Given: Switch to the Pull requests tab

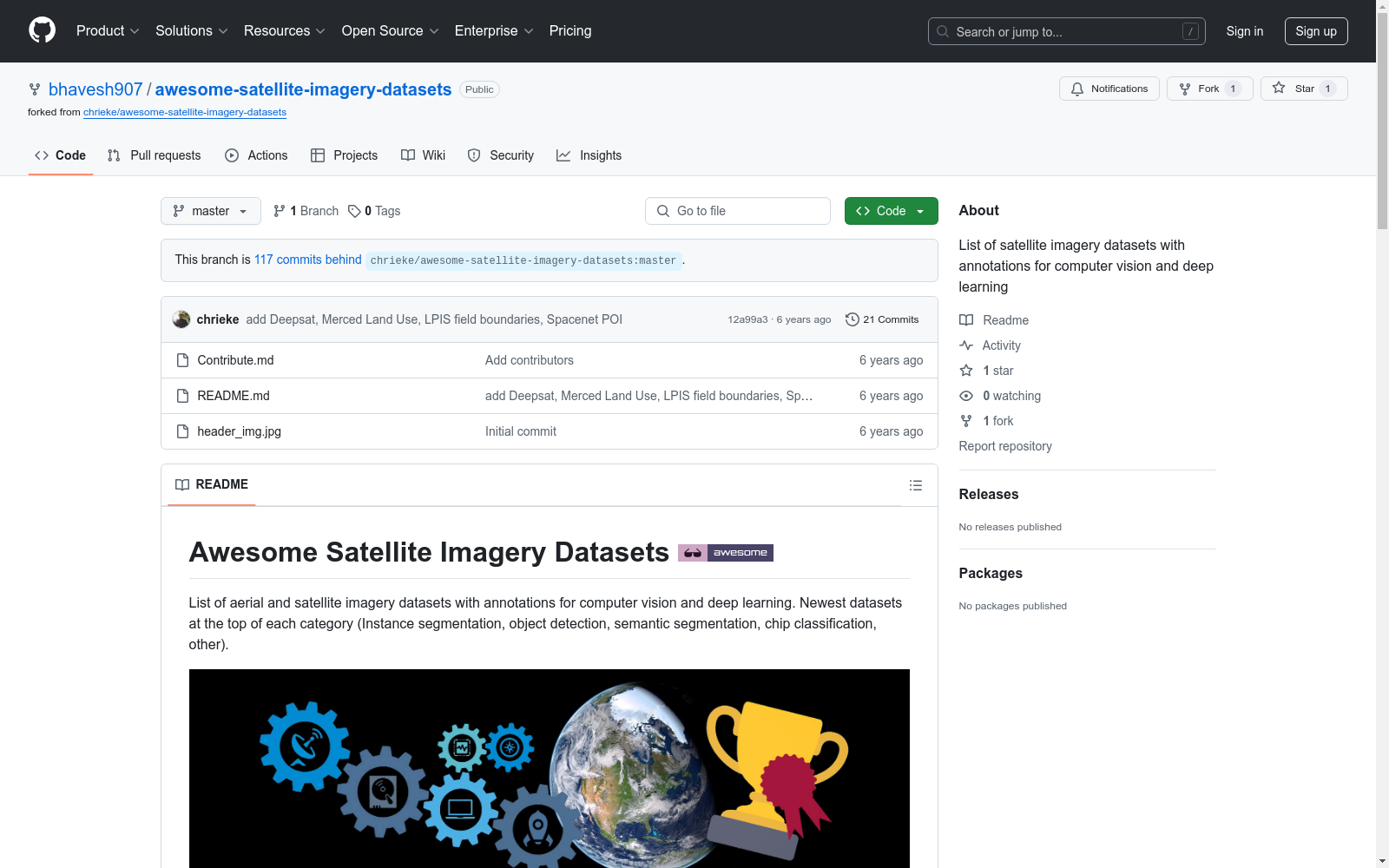Looking at the screenshot, I should tap(155, 155).
